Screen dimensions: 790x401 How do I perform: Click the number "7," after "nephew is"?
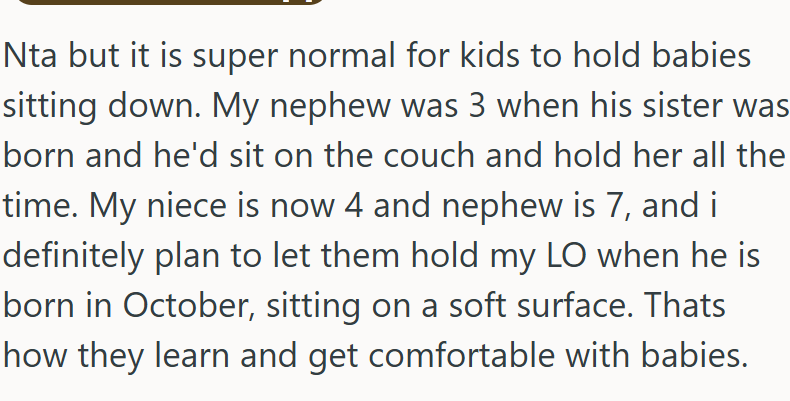click(620, 206)
